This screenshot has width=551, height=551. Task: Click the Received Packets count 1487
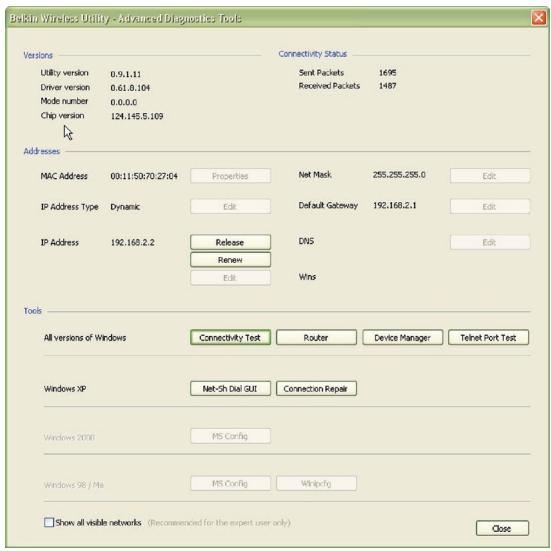(387, 86)
